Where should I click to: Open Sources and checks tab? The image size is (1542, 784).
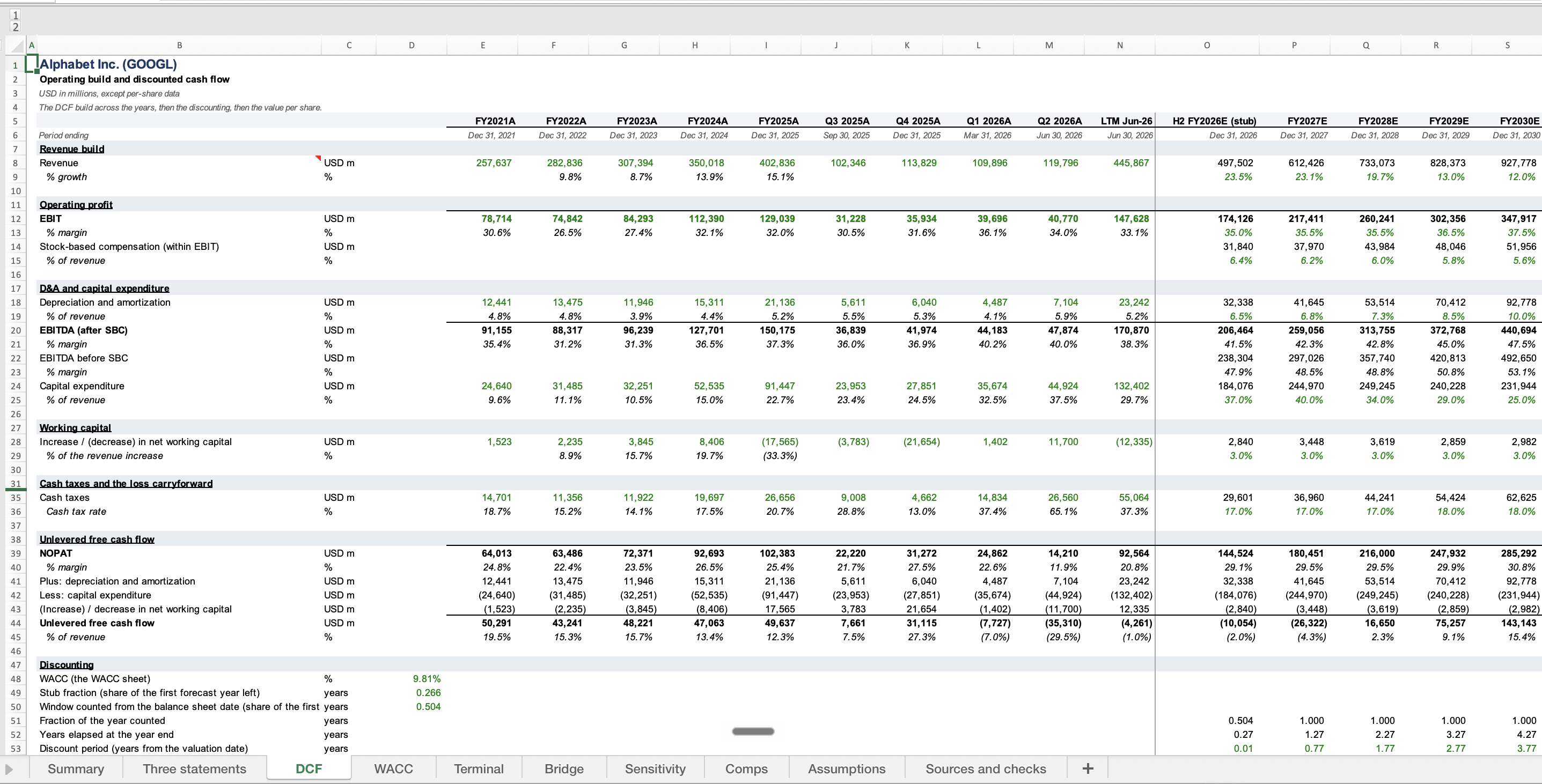click(986, 768)
